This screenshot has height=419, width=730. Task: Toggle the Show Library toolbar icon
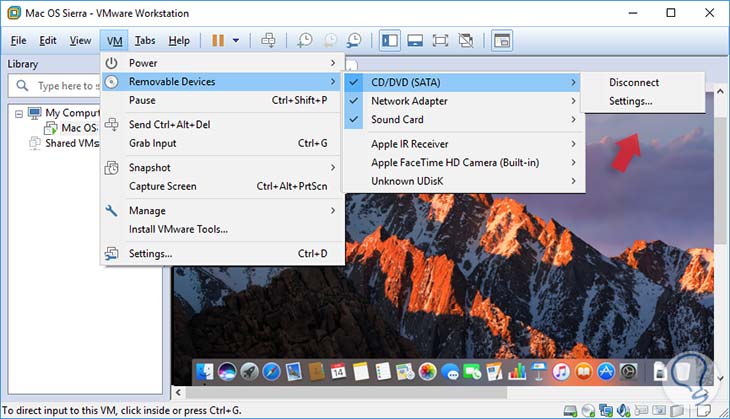(390, 41)
